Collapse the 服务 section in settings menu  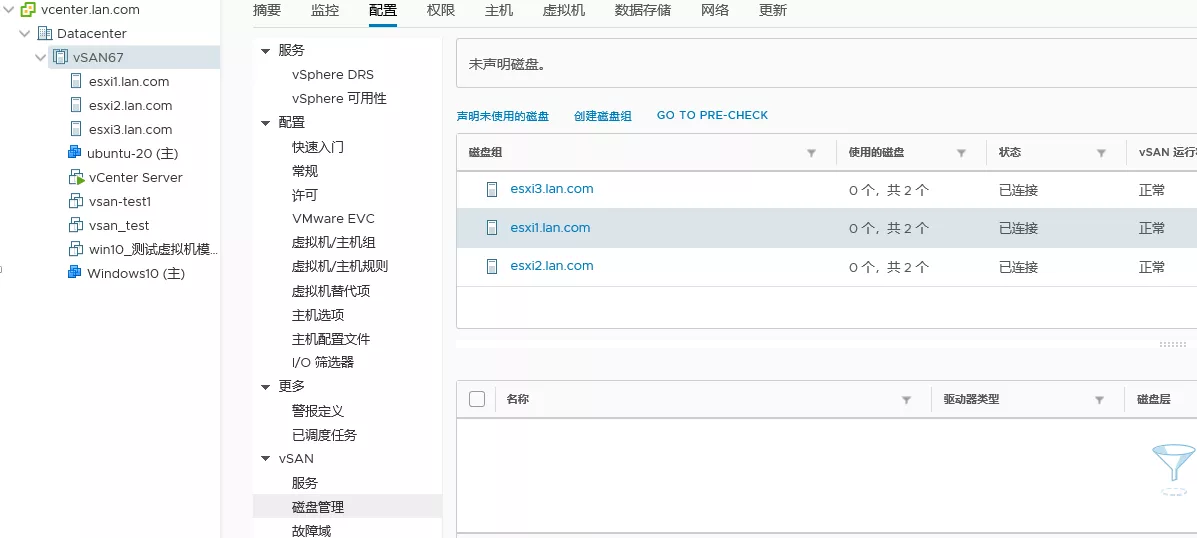point(265,51)
